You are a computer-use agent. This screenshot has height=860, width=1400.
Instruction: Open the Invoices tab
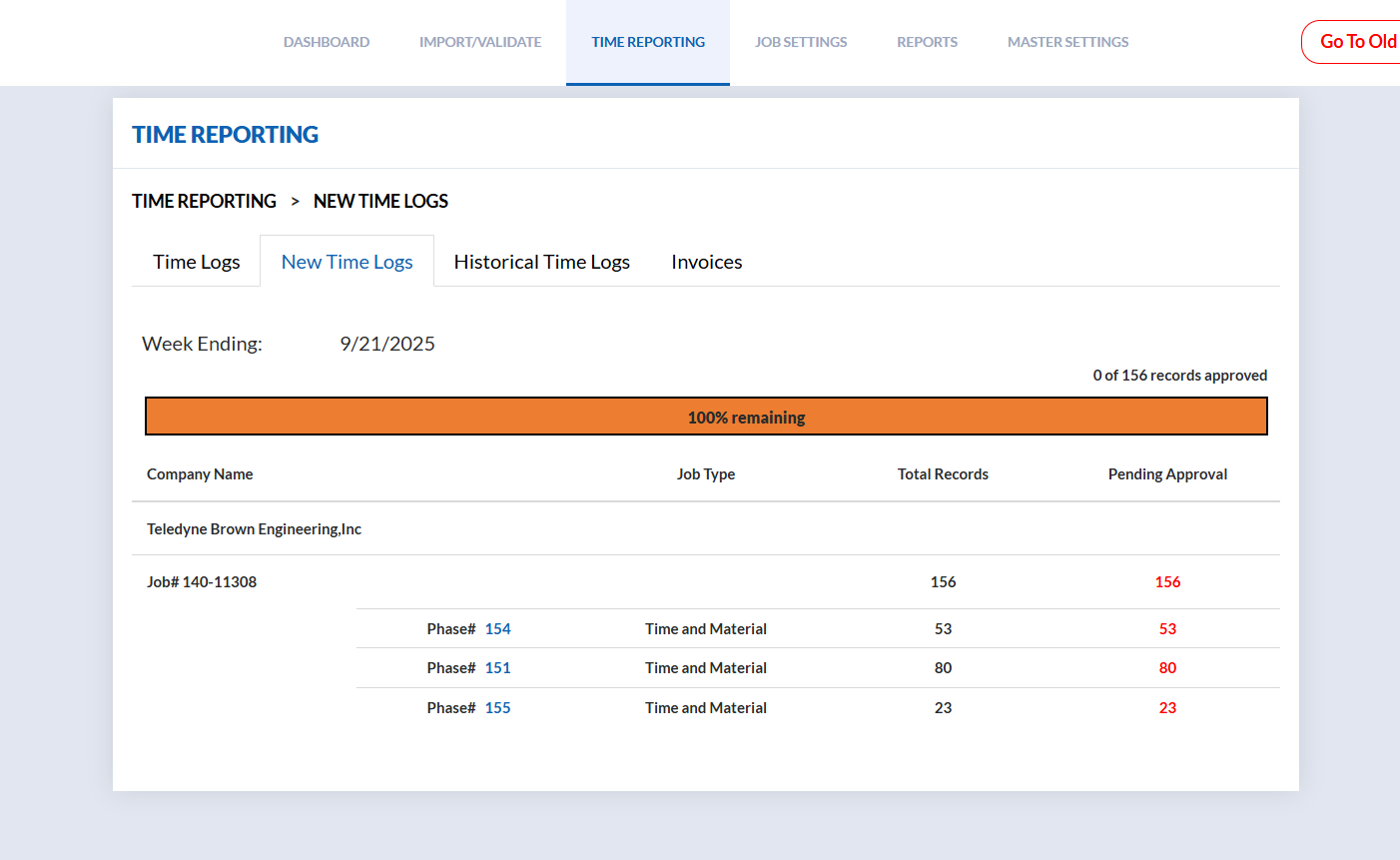click(x=706, y=262)
